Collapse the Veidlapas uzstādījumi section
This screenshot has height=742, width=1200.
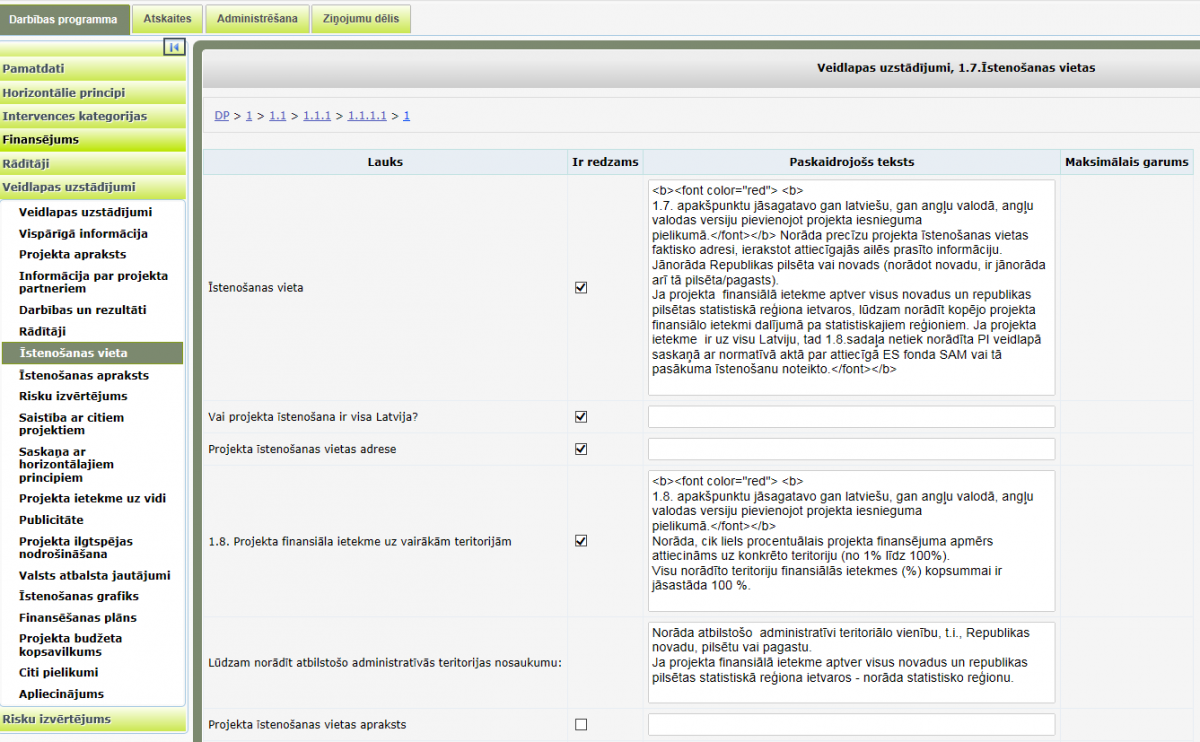pos(92,187)
